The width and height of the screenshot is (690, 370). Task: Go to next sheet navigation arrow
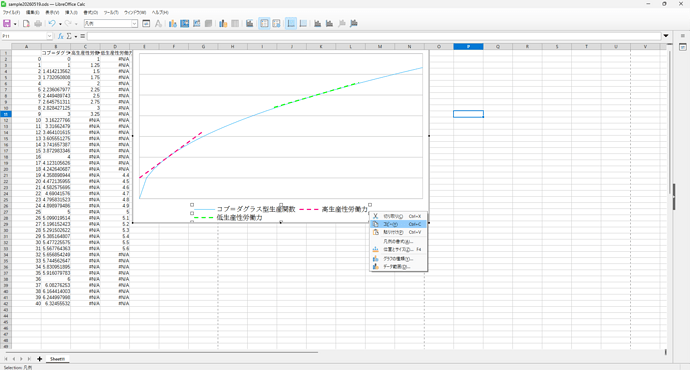click(x=21, y=359)
